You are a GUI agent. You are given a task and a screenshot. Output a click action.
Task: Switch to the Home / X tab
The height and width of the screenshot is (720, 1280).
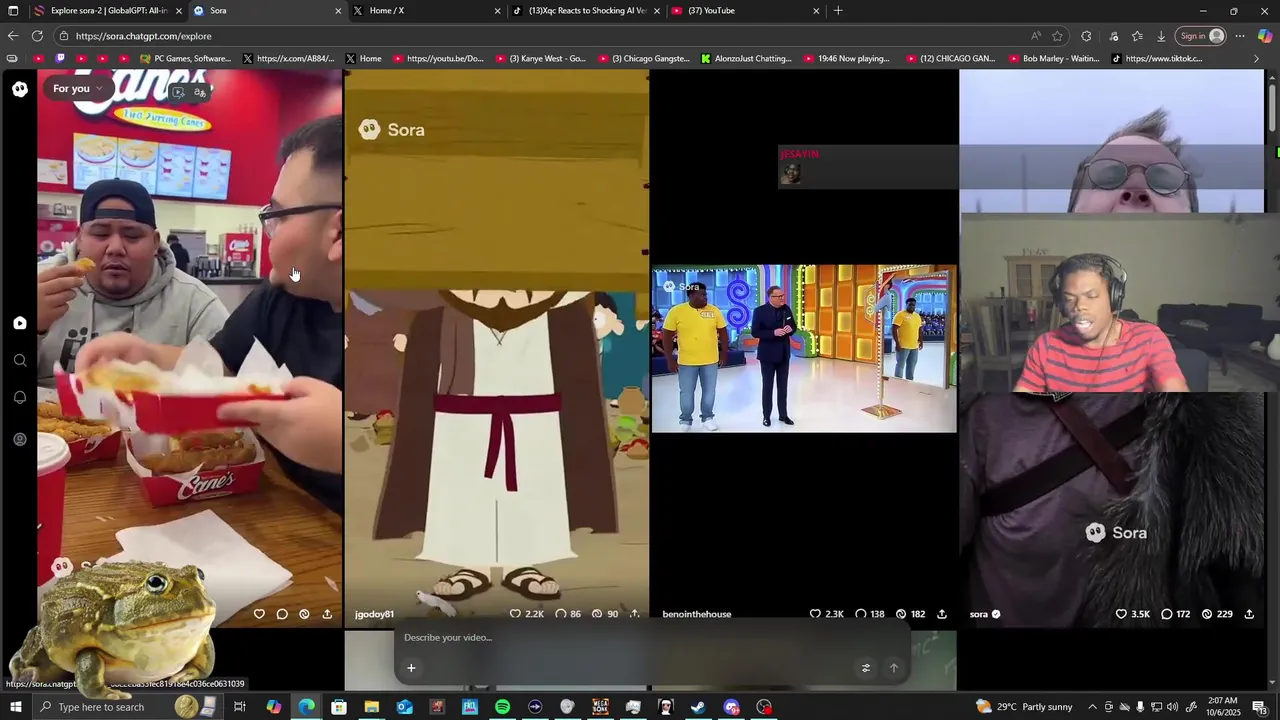pyautogui.click(x=427, y=11)
